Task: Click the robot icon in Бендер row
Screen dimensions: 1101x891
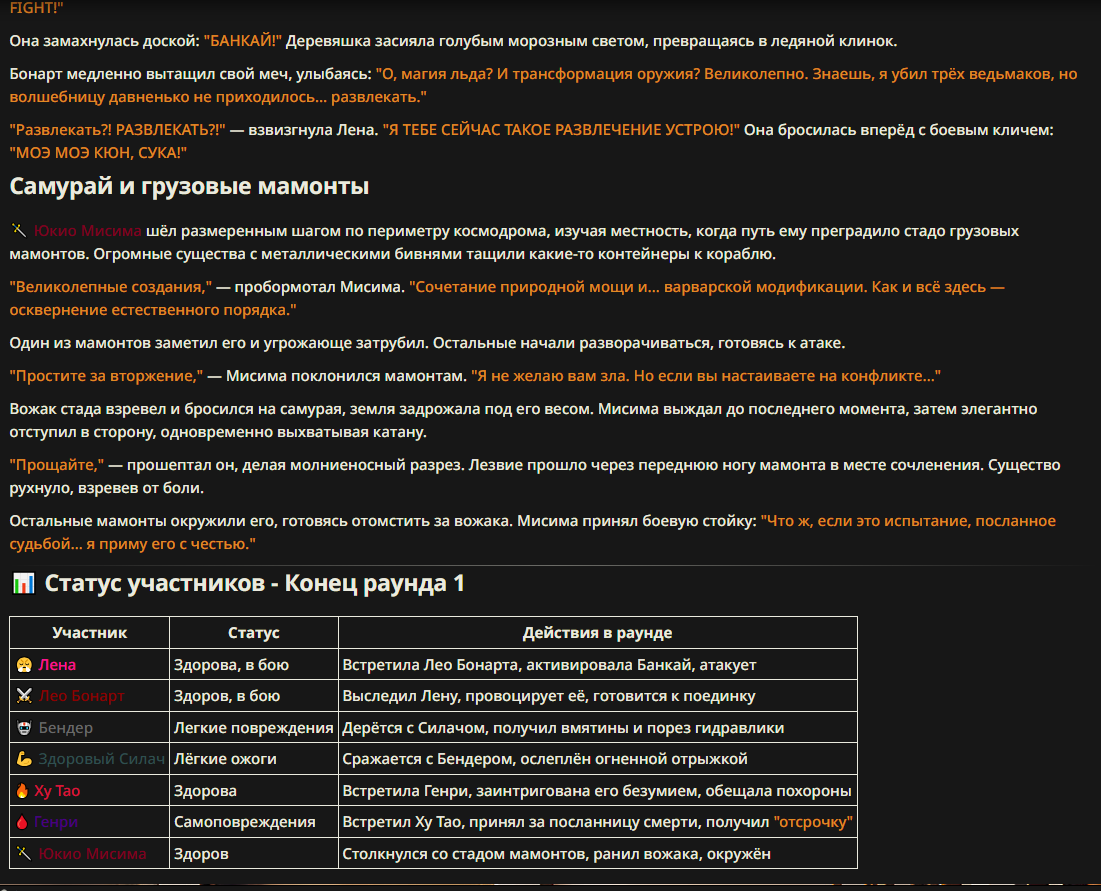Action: (25, 728)
